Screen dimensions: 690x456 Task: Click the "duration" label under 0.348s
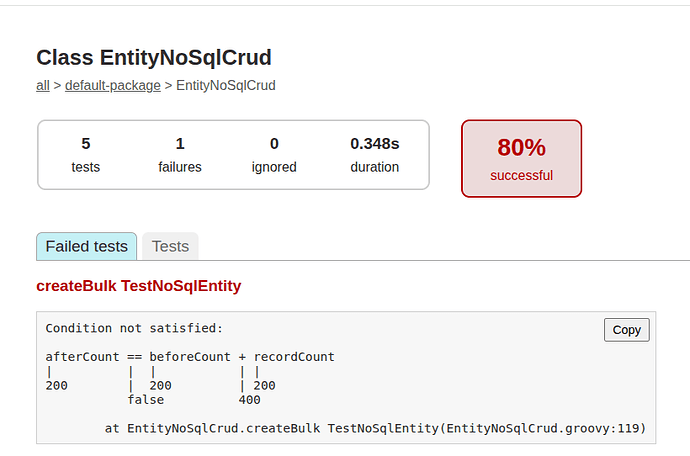point(375,167)
